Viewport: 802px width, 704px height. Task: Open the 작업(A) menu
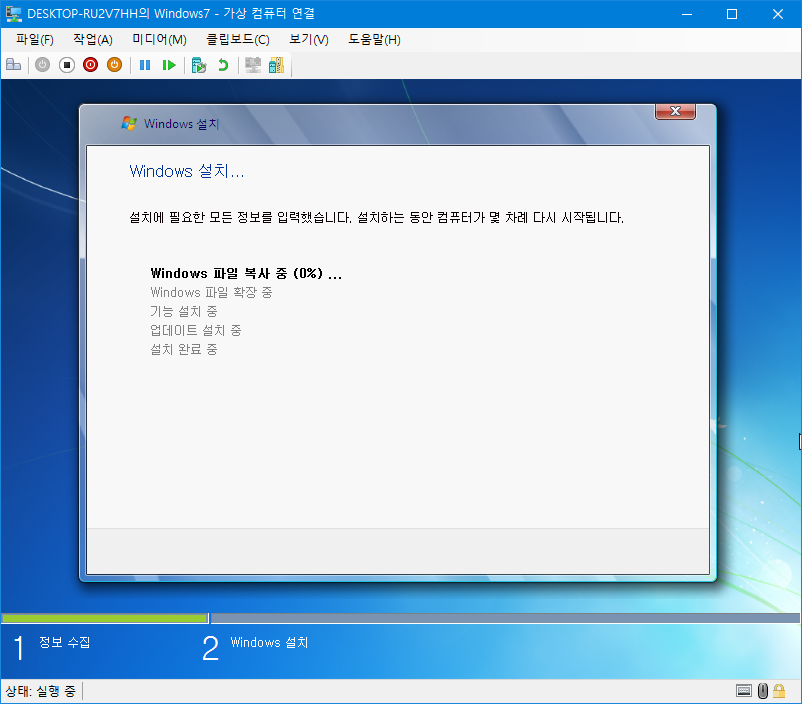(93, 39)
